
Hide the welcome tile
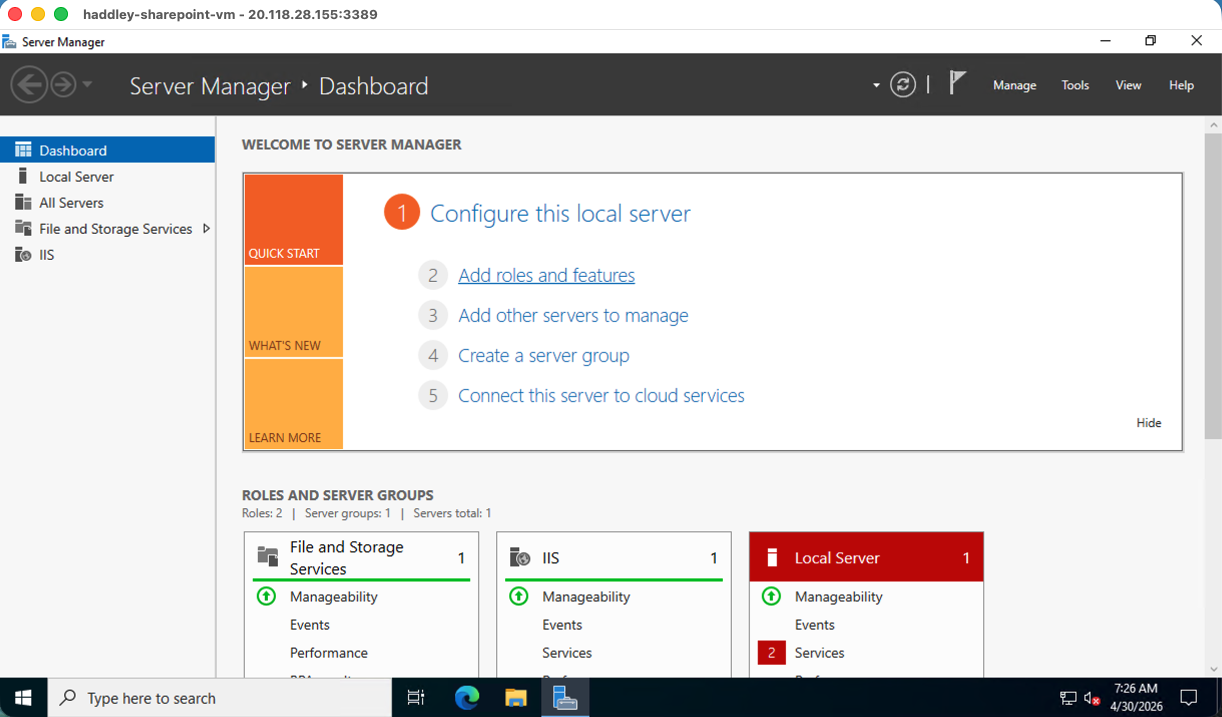(x=1149, y=423)
